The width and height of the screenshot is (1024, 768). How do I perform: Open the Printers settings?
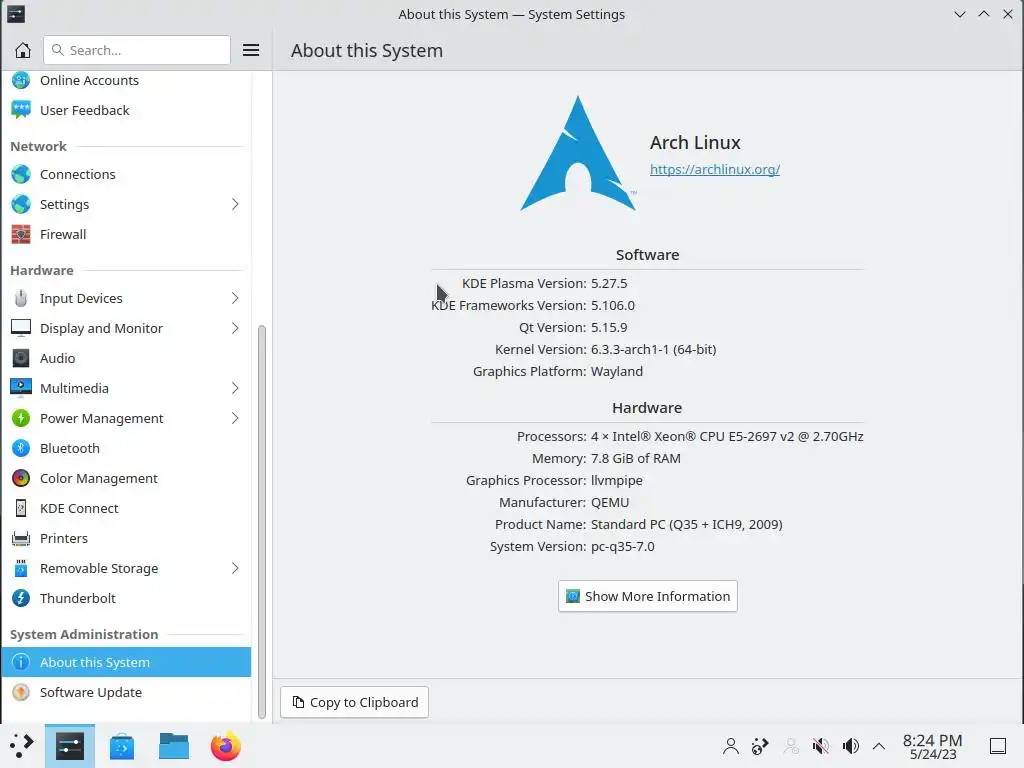coord(126,539)
